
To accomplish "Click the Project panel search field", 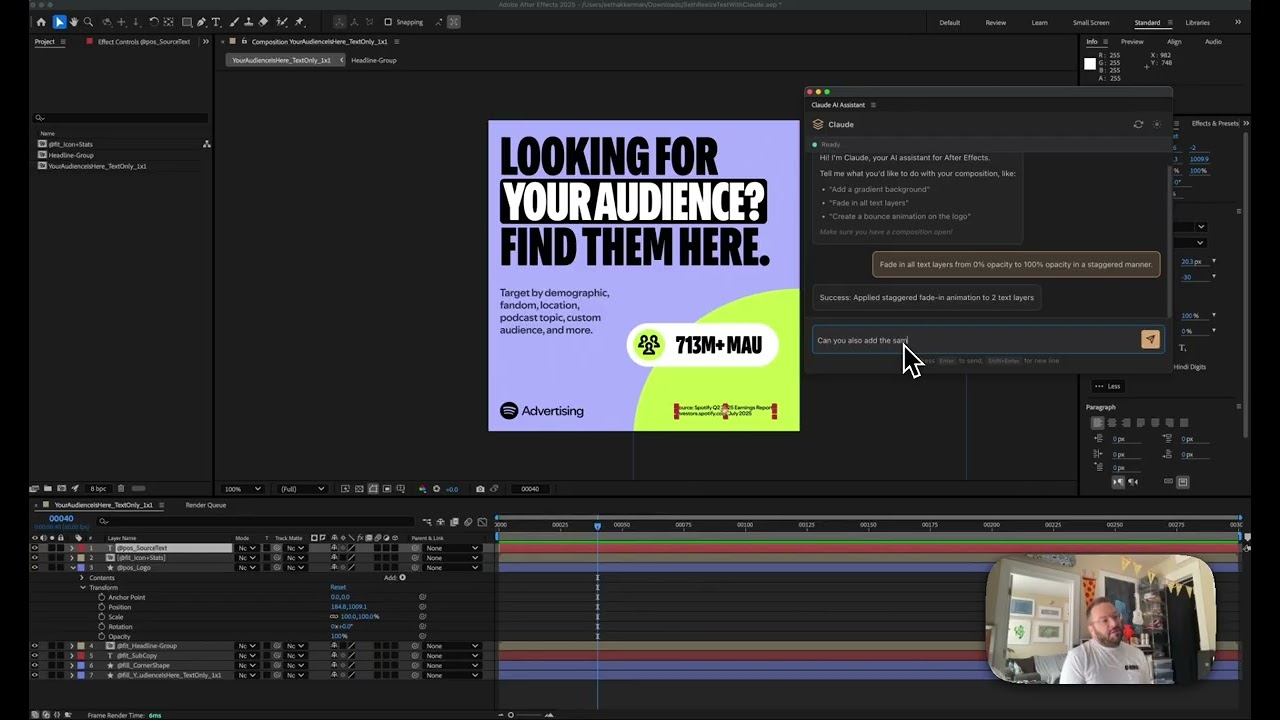I will pos(121,118).
